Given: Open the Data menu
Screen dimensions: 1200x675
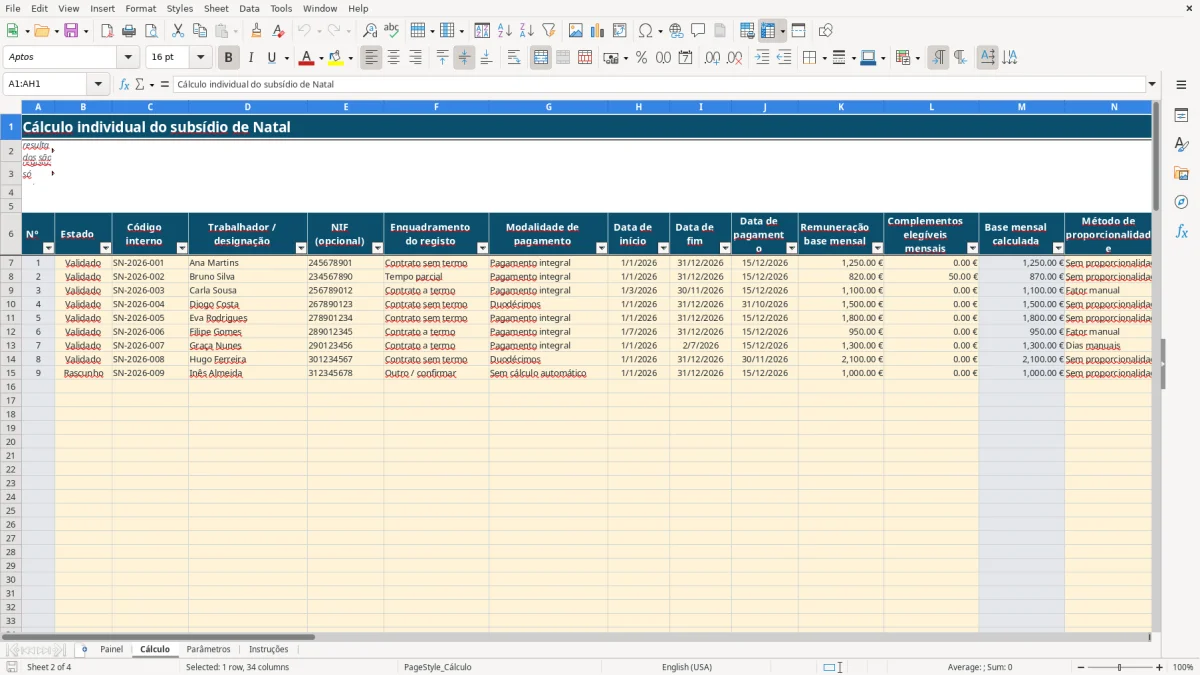Looking at the screenshot, I should (x=249, y=8).
